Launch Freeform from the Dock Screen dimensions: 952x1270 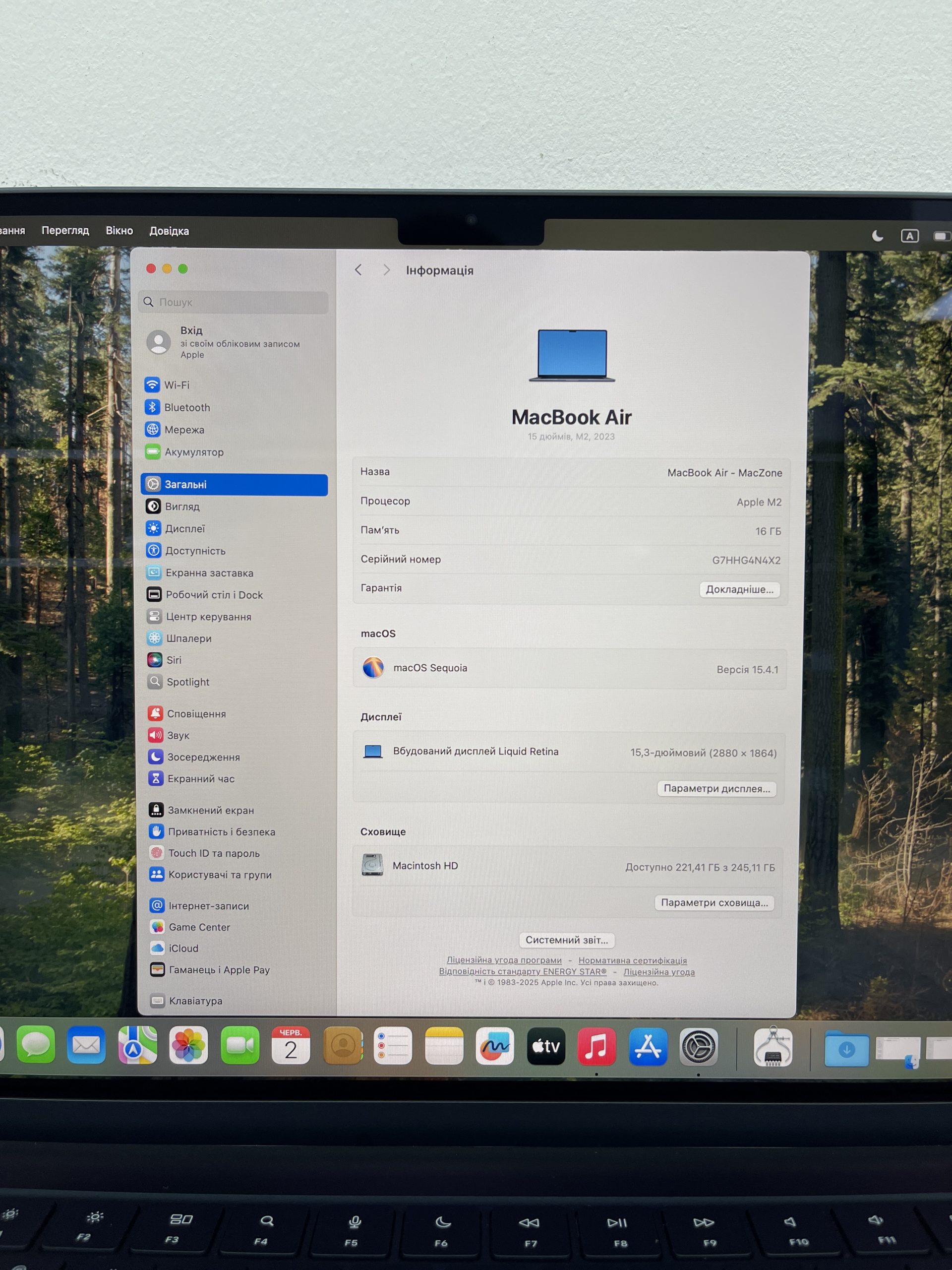495,1047
